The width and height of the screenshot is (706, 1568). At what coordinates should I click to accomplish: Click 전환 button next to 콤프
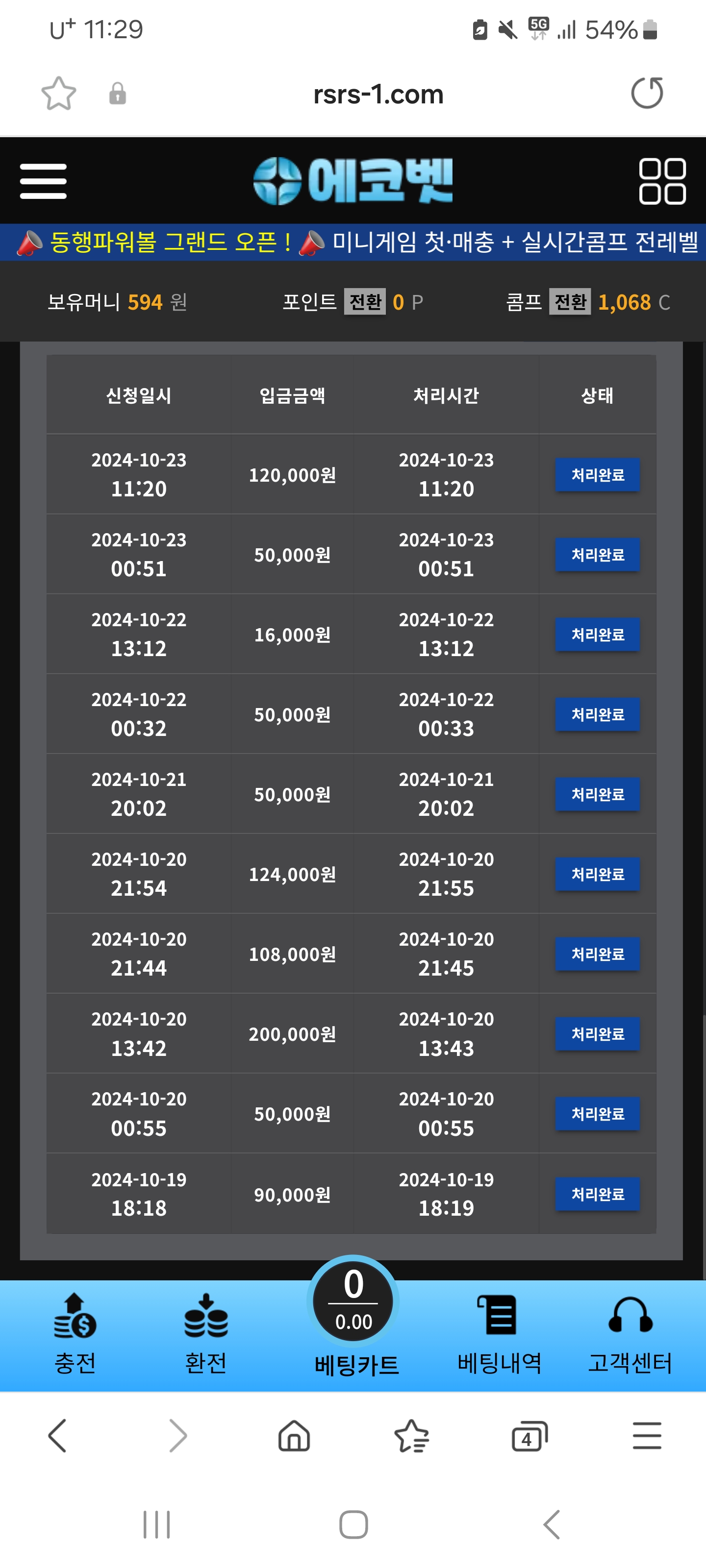[x=570, y=302]
